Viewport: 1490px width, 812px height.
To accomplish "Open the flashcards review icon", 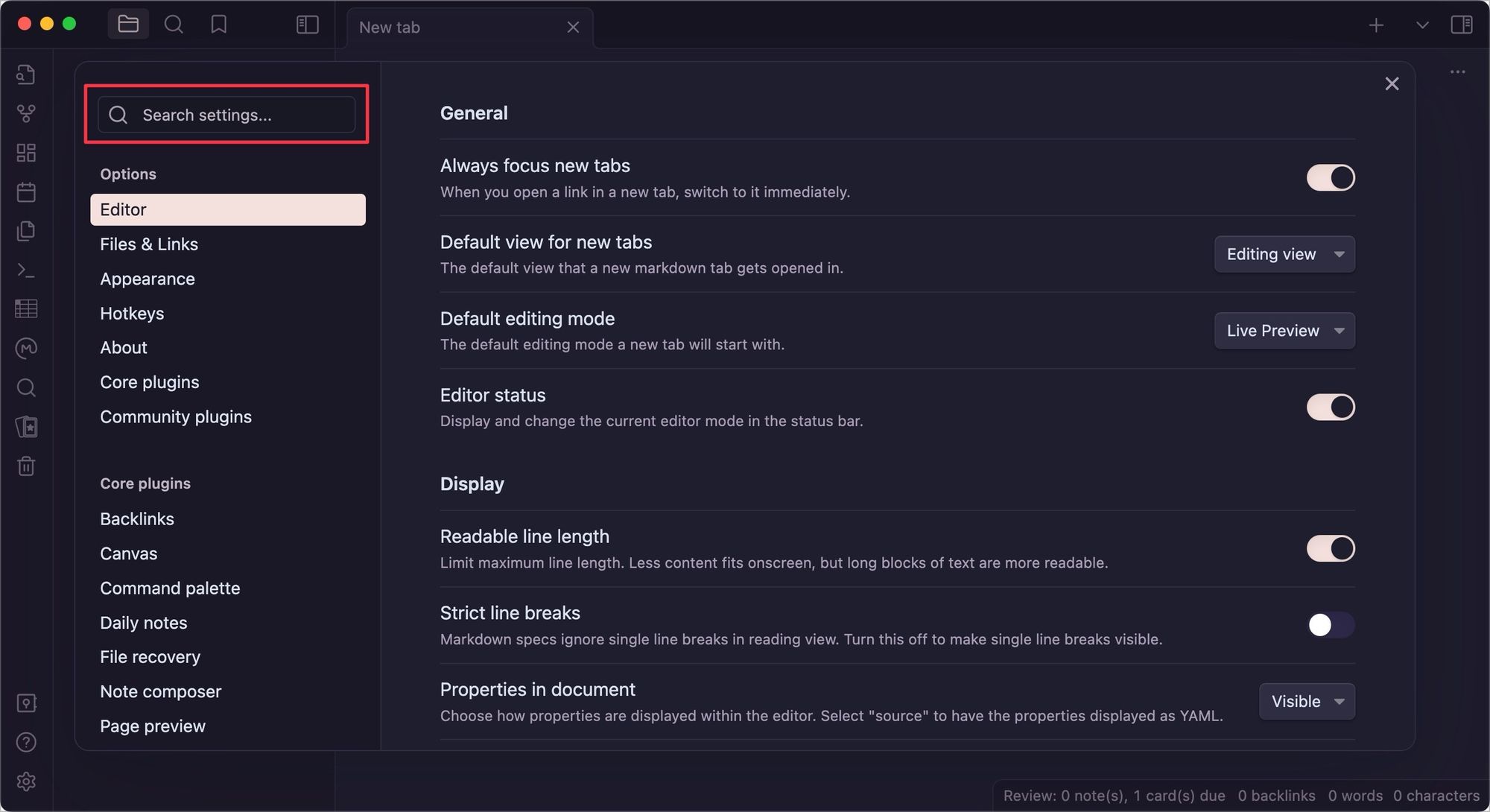I will click(x=26, y=427).
